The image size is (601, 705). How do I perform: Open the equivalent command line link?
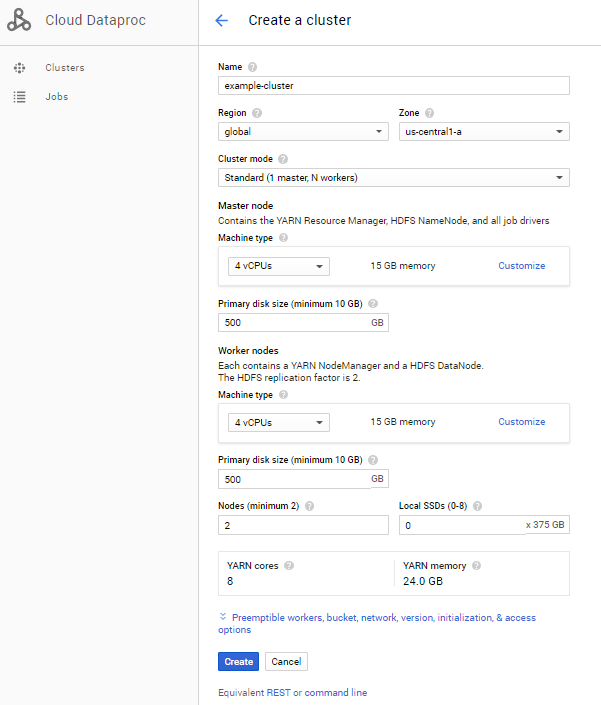point(336,692)
